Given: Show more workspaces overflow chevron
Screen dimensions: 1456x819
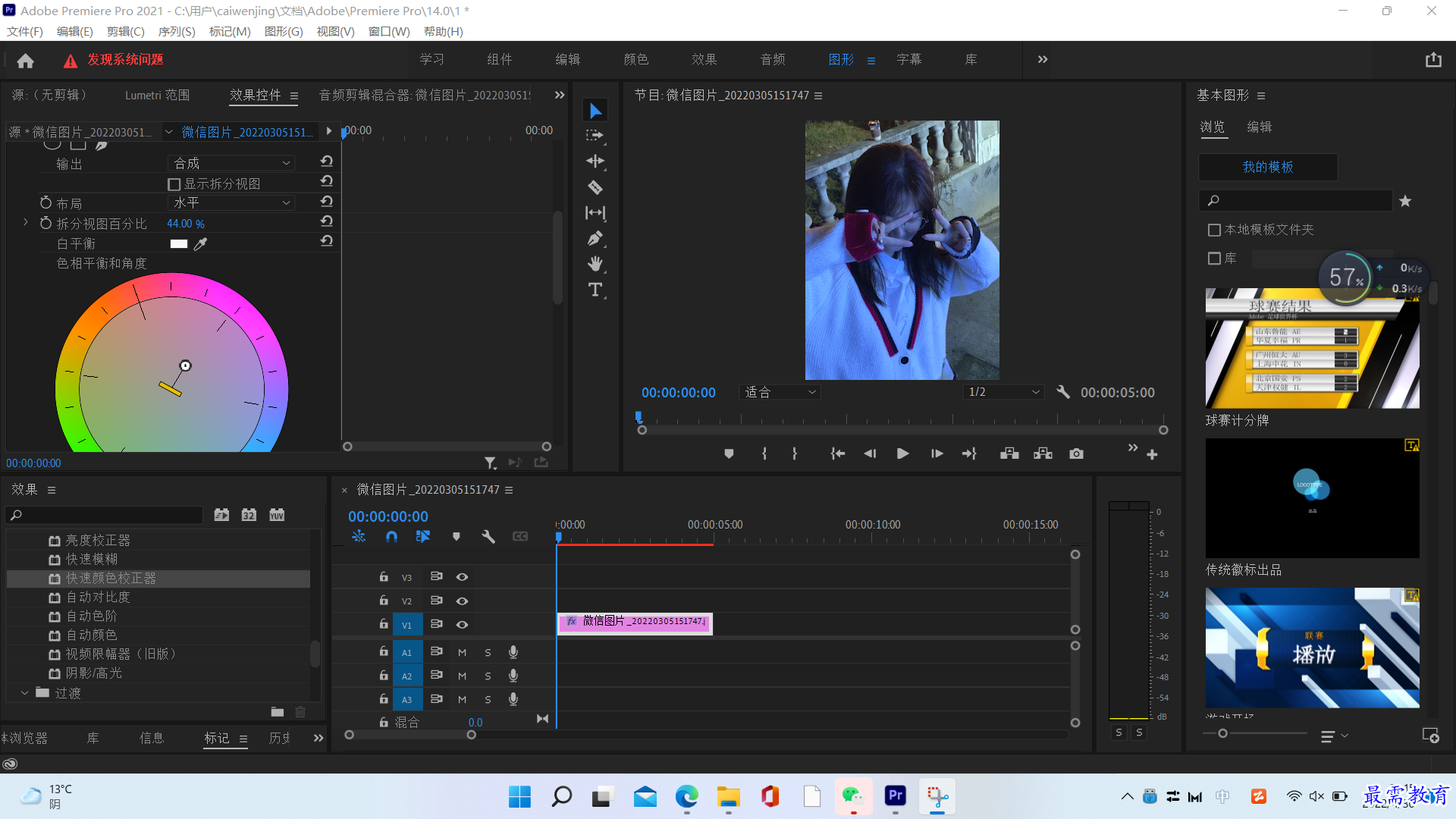Looking at the screenshot, I should click(1043, 59).
